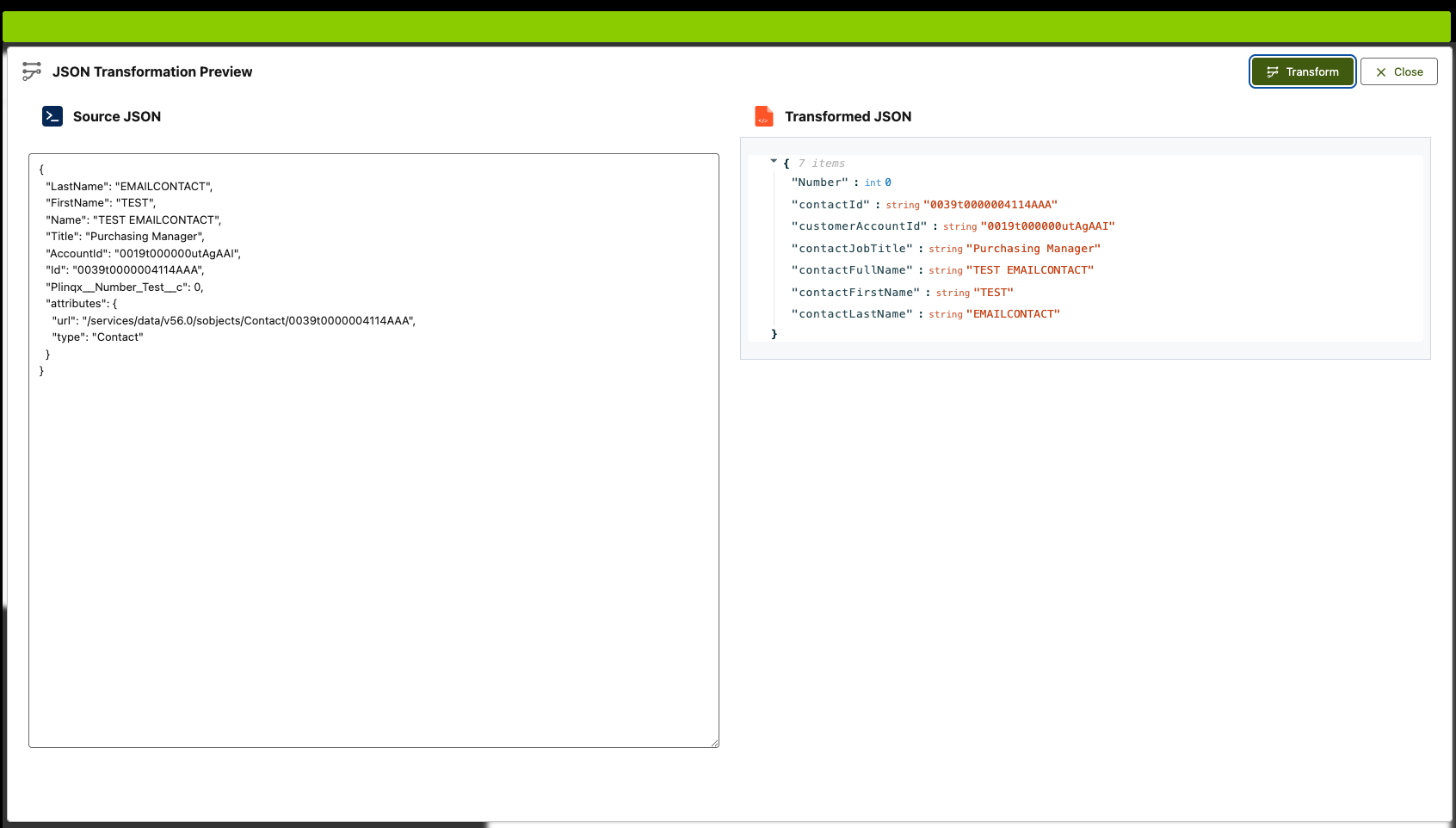Select the "customerAccountId" key
Image resolution: width=1456 pixels, height=828 pixels.
point(859,226)
